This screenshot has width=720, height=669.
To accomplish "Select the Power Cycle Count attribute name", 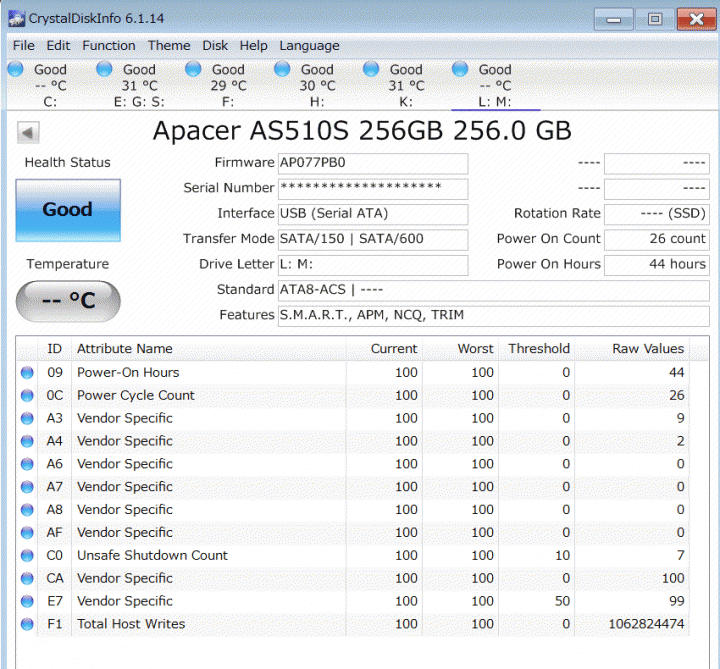I will pyautogui.click(x=135, y=395).
